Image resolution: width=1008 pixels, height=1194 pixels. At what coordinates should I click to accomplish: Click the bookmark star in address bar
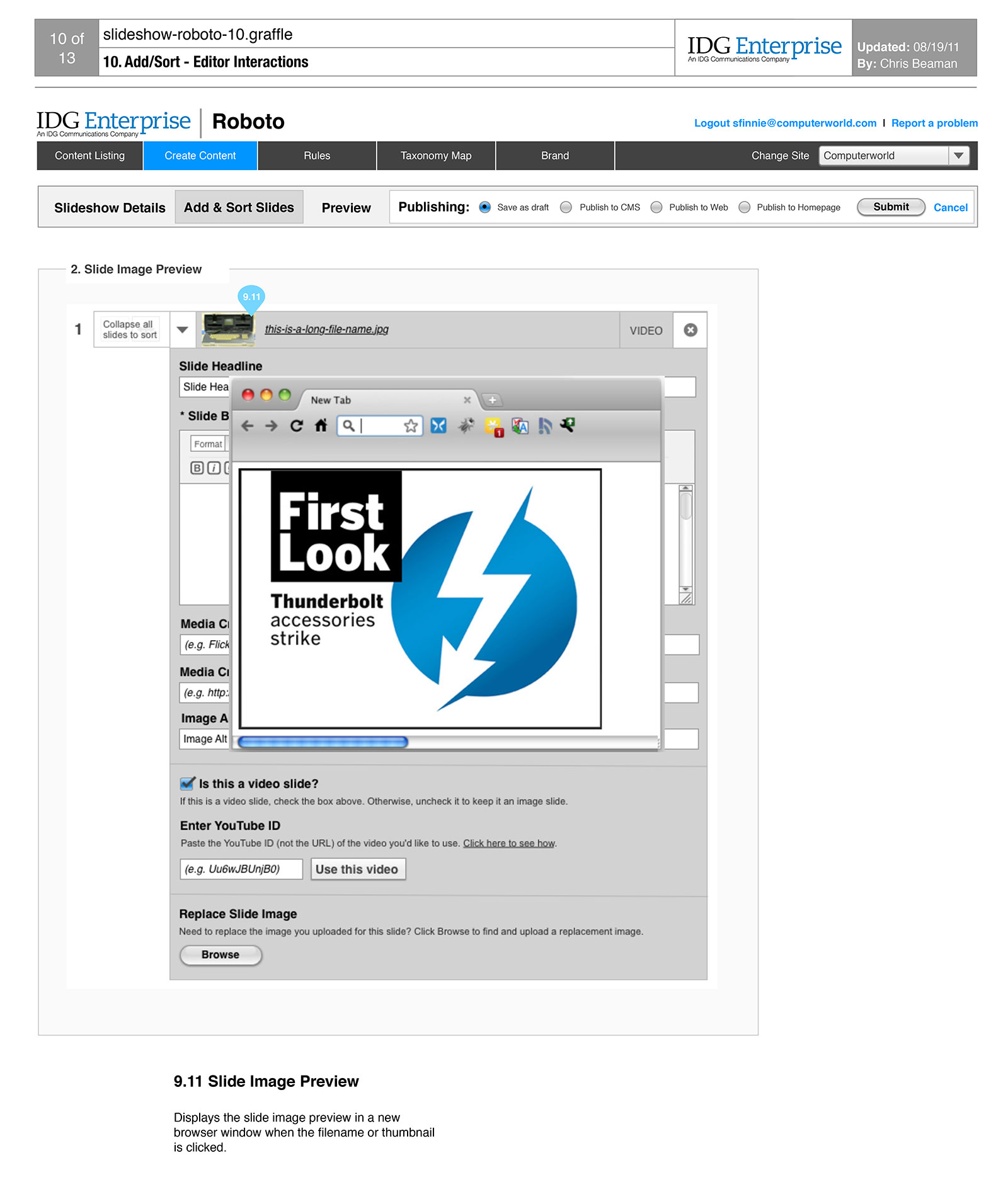tap(411, 426)
